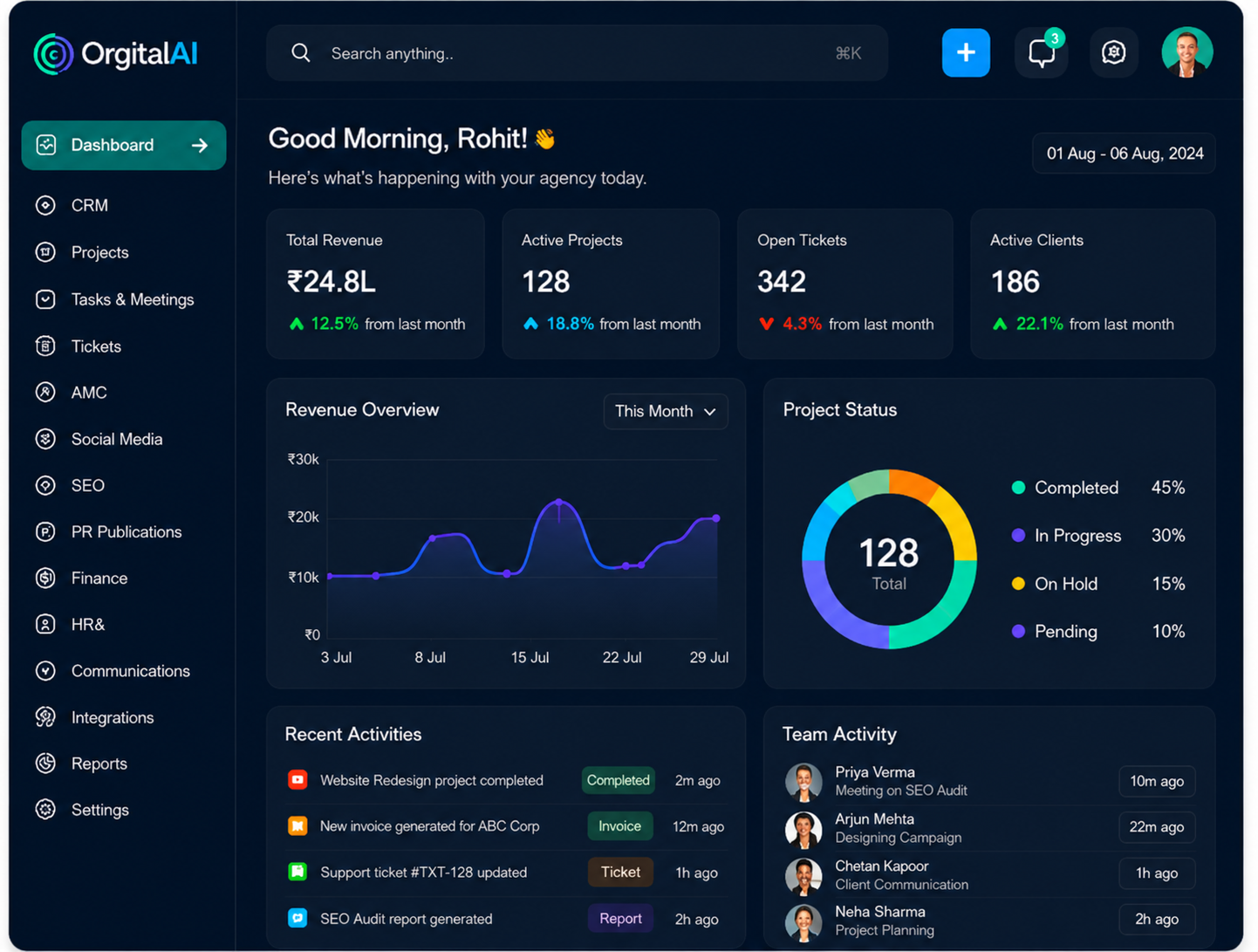This screenshot has height=952, width=1258.
Task: Click the Ticket badge
Action: [x=620, y=872]
